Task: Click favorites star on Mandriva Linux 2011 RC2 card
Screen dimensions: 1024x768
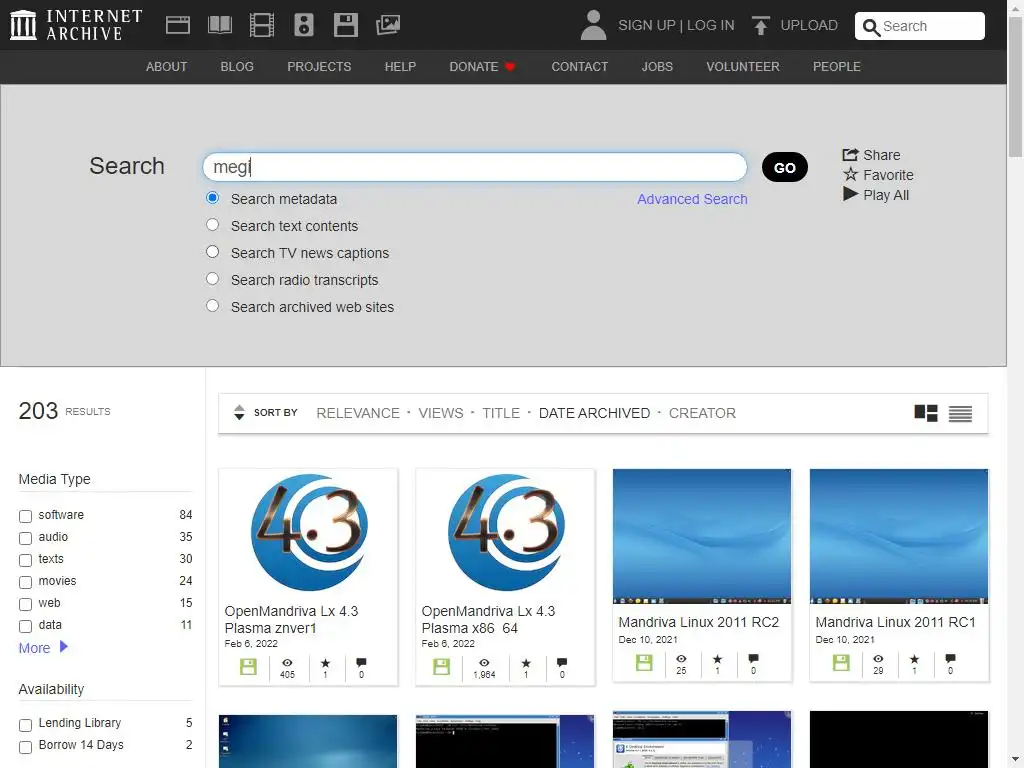Action: point(717,659)
